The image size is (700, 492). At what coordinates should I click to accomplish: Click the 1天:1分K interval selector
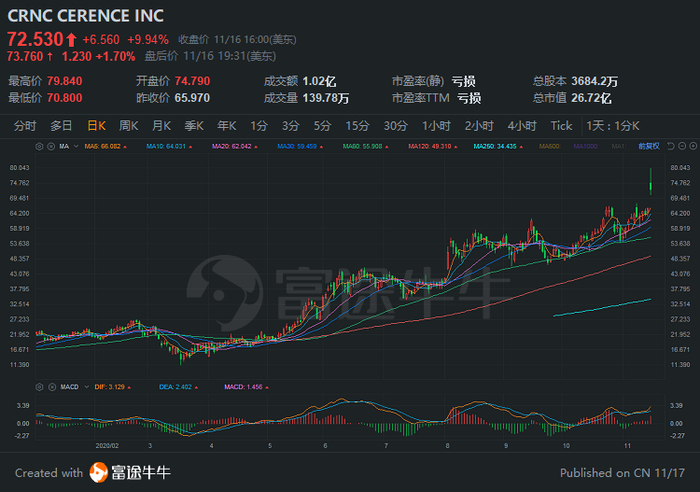pyautogui.click(x=613, y=126)
